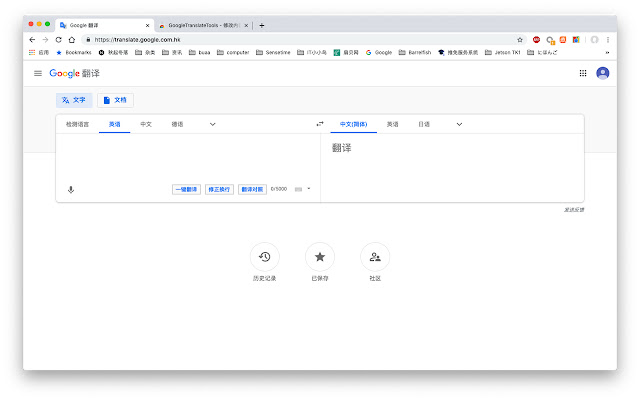
Task: Select 日语 as the target language
Action: point(424,124)
